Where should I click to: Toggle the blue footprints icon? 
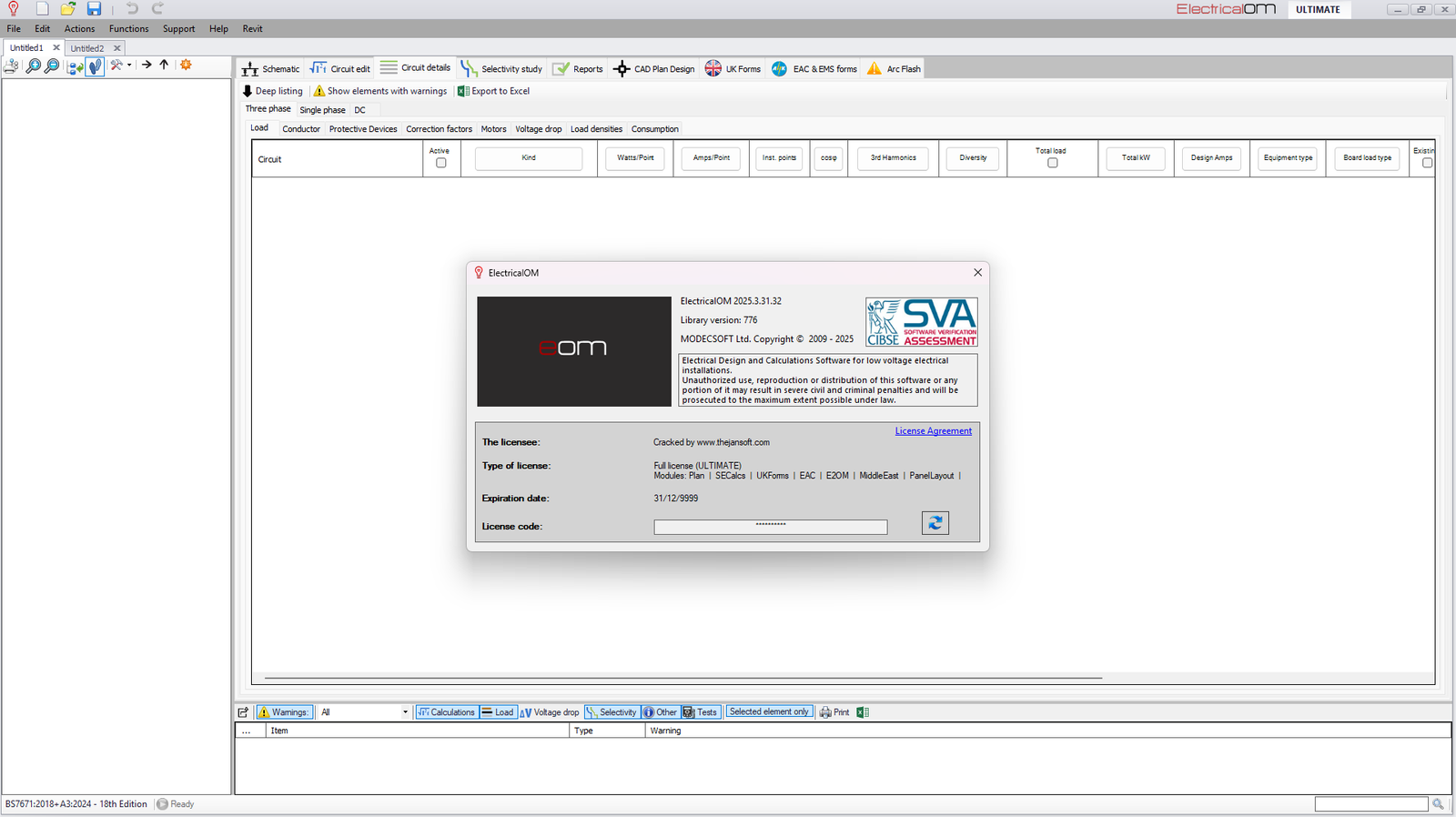click(x=96, y=66)
